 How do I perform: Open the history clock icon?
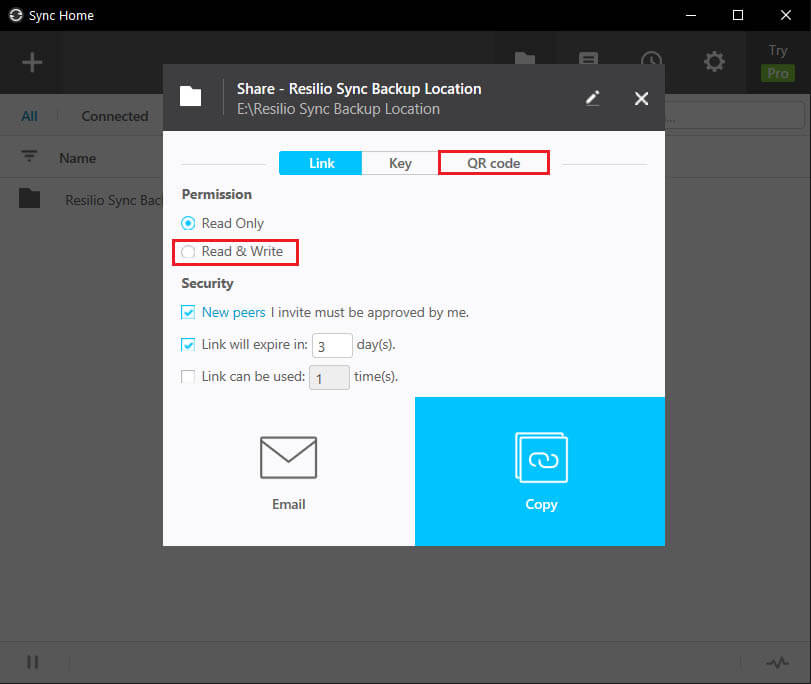click(x=651, y=58)
